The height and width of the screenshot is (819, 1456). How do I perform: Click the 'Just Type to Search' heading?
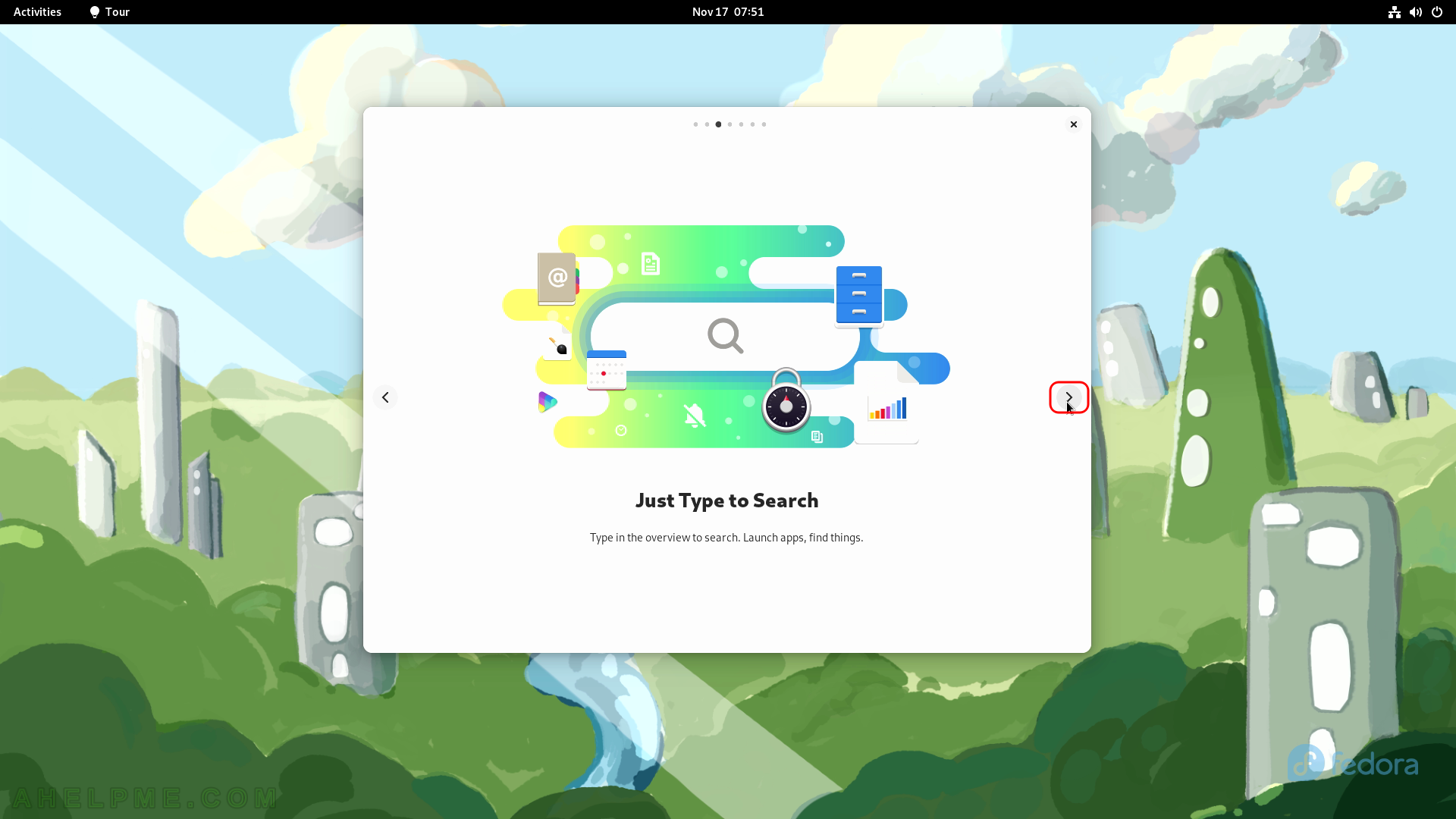[x=726, y=500]
